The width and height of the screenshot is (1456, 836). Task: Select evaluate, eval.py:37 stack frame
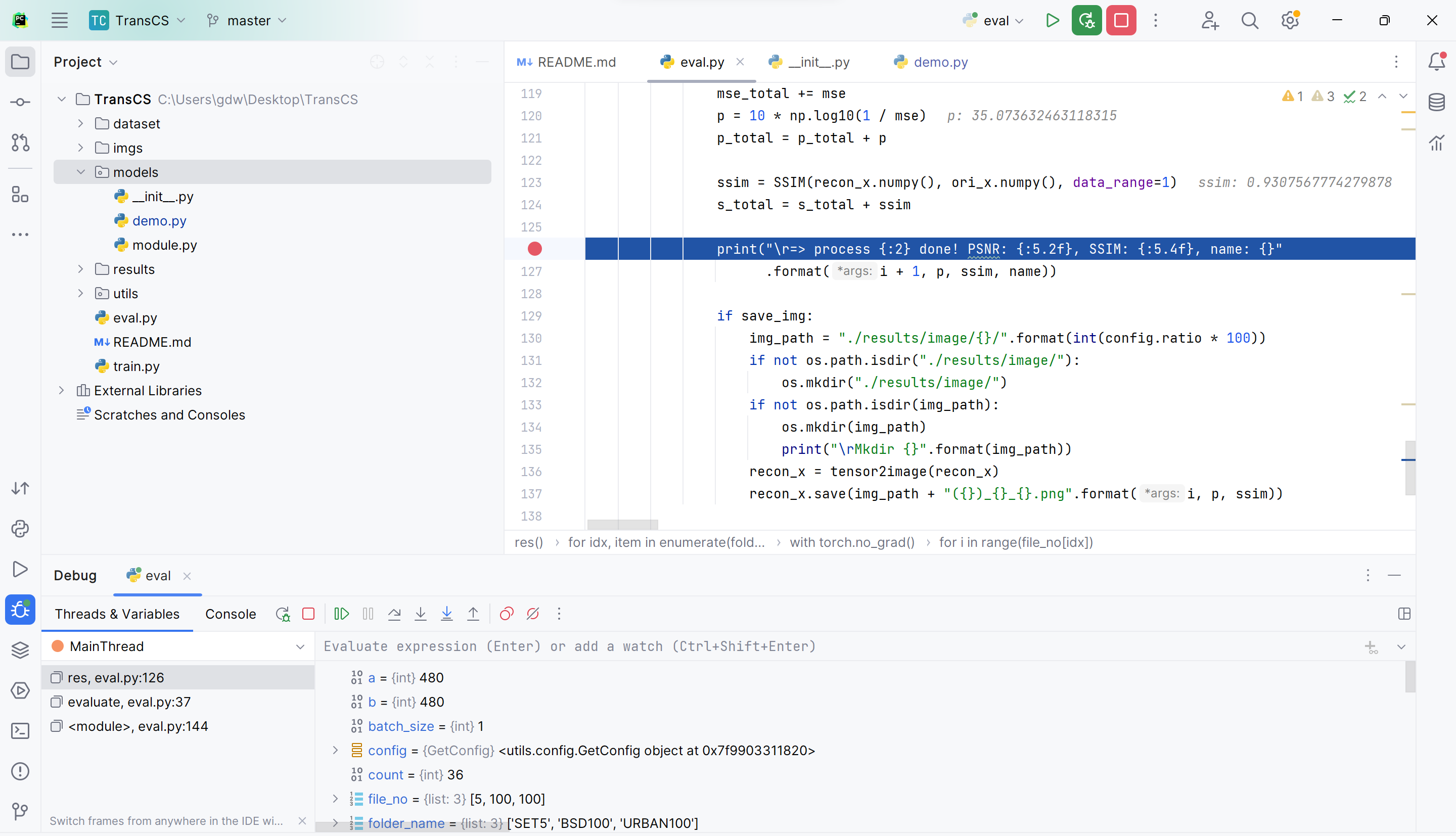tap(178, 702)
